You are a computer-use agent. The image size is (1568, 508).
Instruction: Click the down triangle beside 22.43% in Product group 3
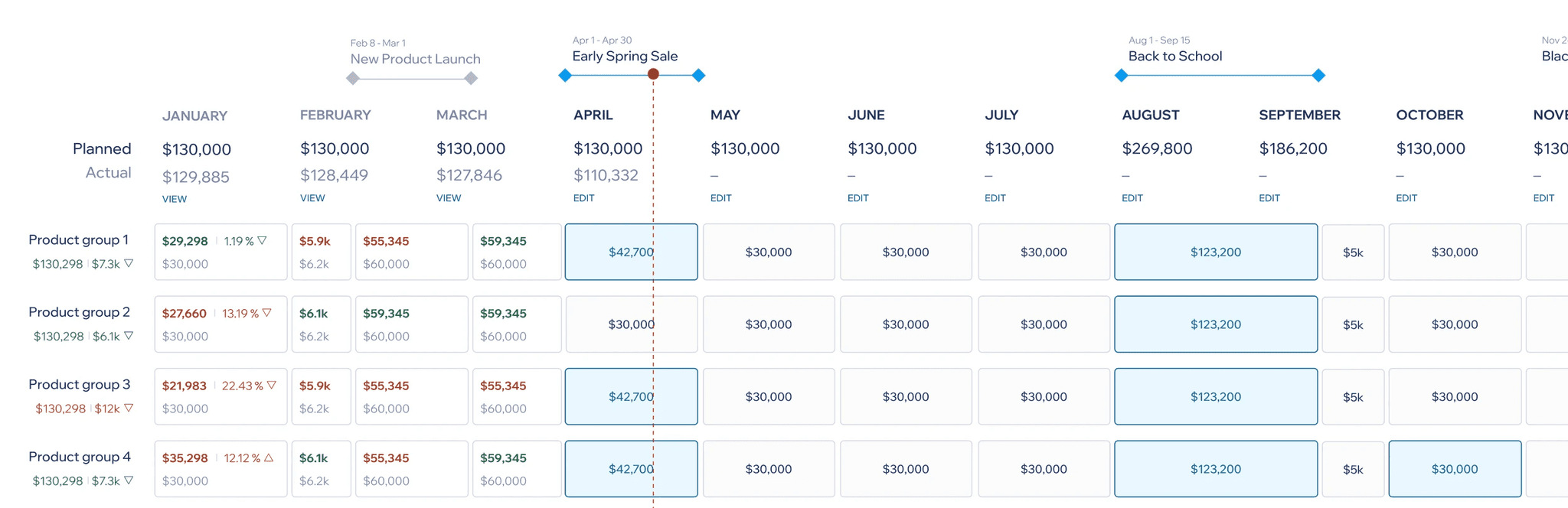[272, 386]
